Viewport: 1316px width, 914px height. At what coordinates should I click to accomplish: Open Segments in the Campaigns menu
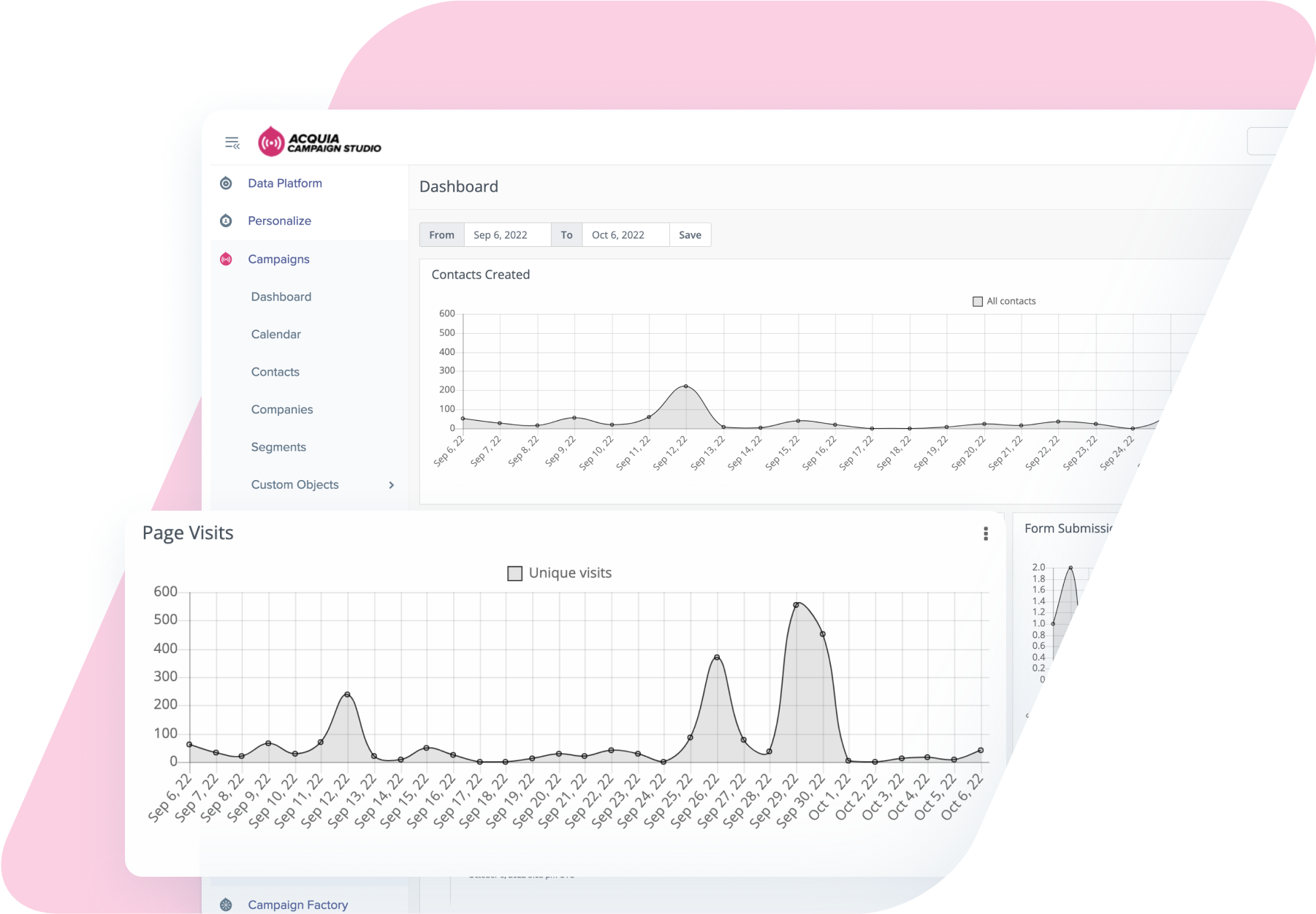(278, 447)
